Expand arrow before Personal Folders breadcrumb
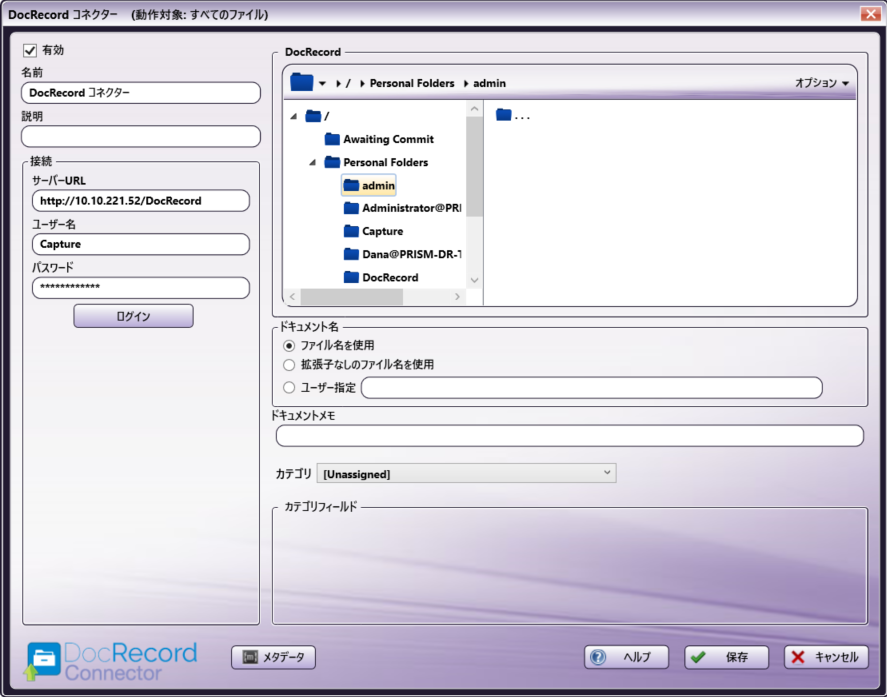887x697 pixels. [x=362, y=84]
